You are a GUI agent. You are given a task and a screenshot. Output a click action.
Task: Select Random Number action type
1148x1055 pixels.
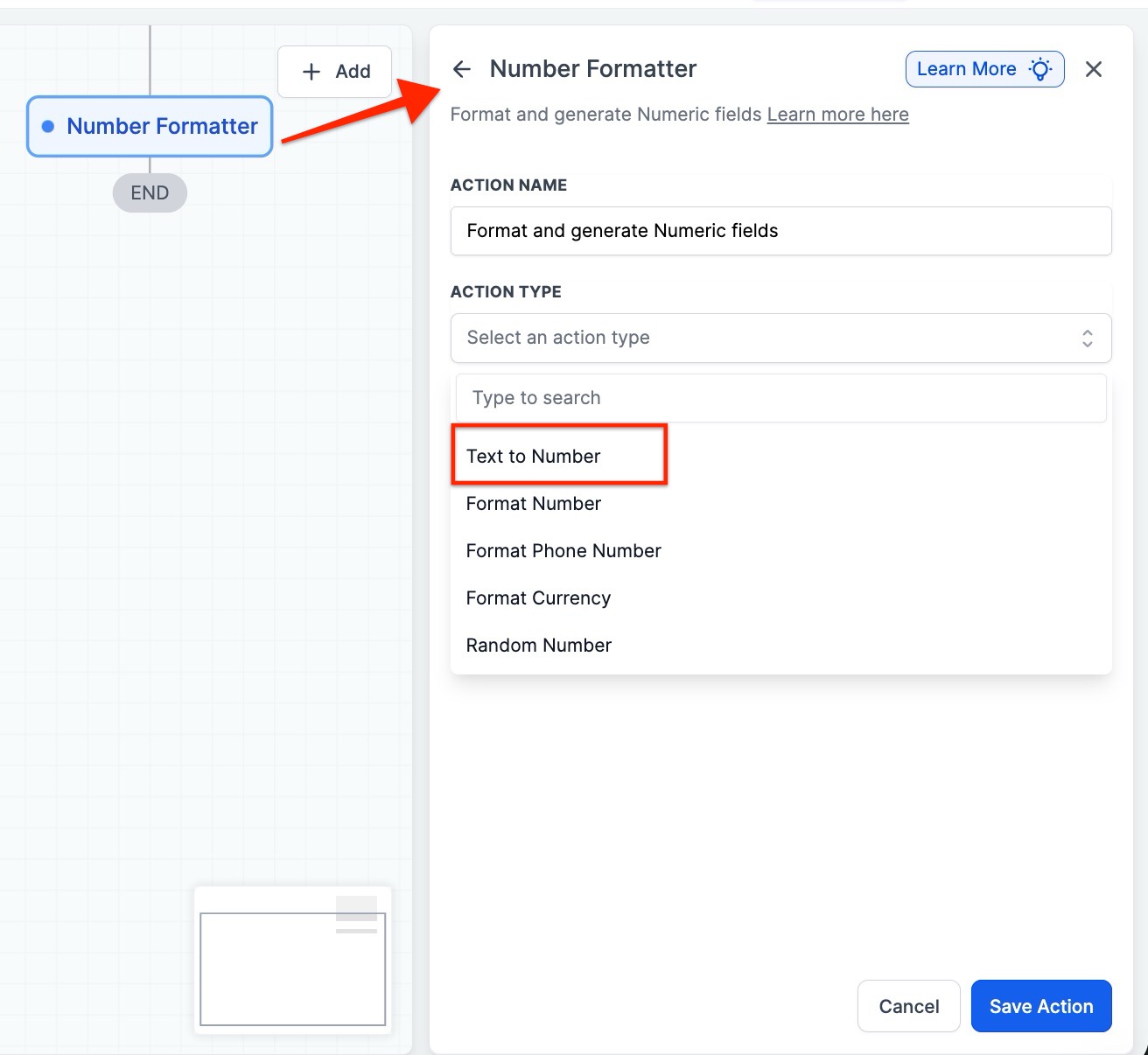[x=538, y=646]
